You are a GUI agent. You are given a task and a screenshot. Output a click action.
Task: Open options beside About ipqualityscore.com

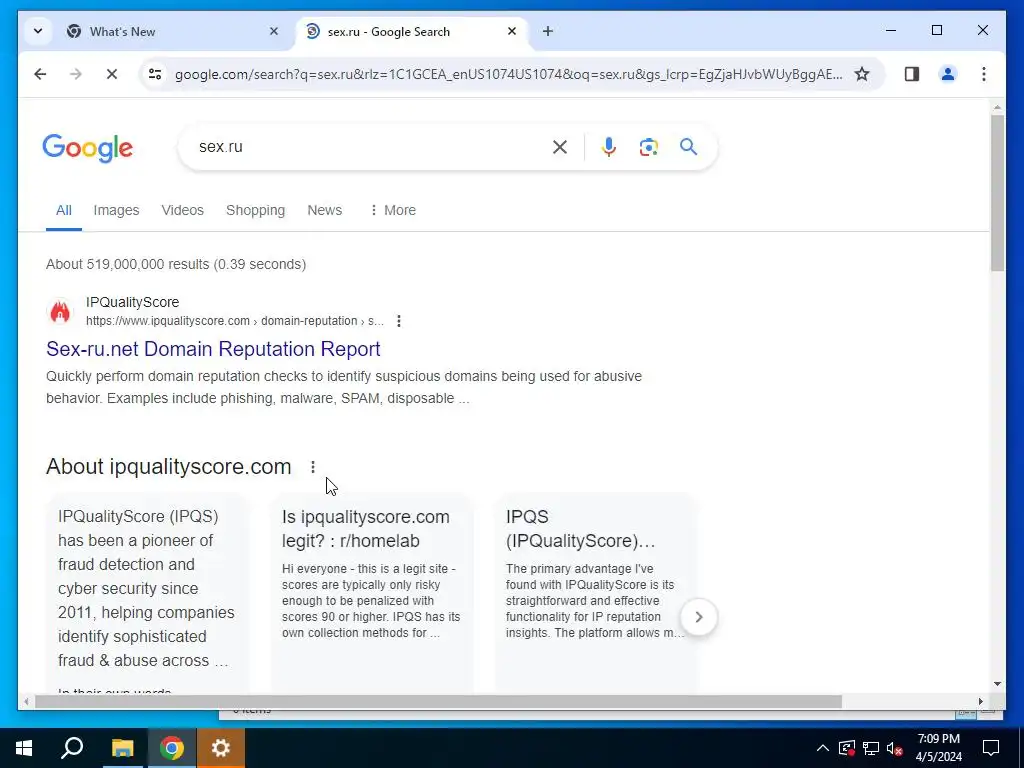[x=313, y=467]
